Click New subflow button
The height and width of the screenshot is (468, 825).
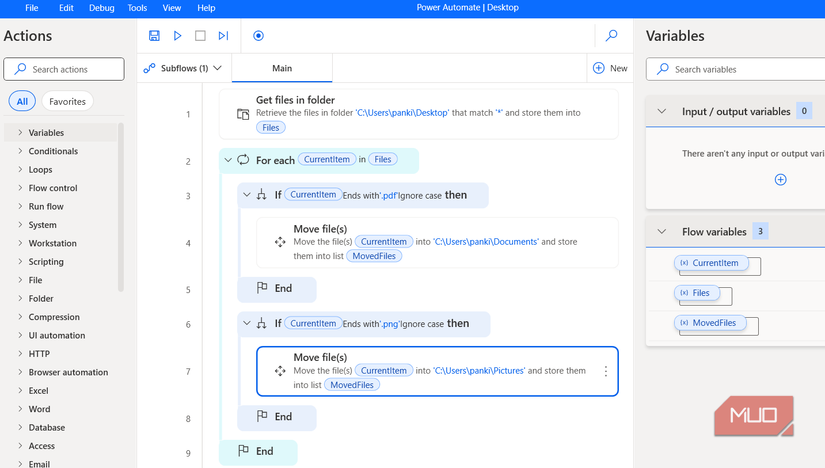[610, 68]
